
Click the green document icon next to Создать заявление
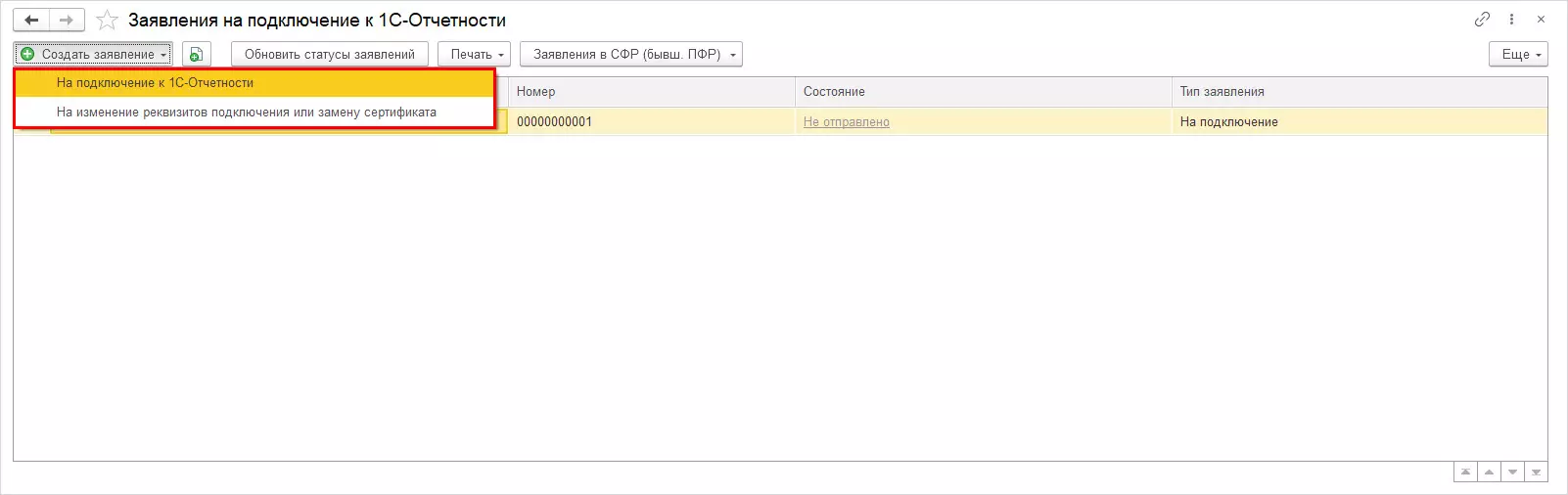(x=197, y=54)
